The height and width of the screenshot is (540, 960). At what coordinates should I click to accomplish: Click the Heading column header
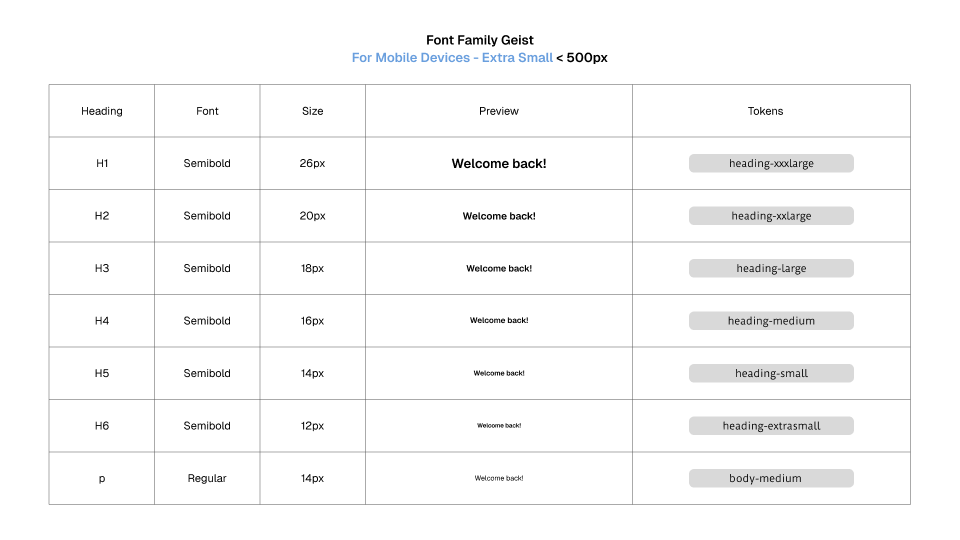coord(102,111)
